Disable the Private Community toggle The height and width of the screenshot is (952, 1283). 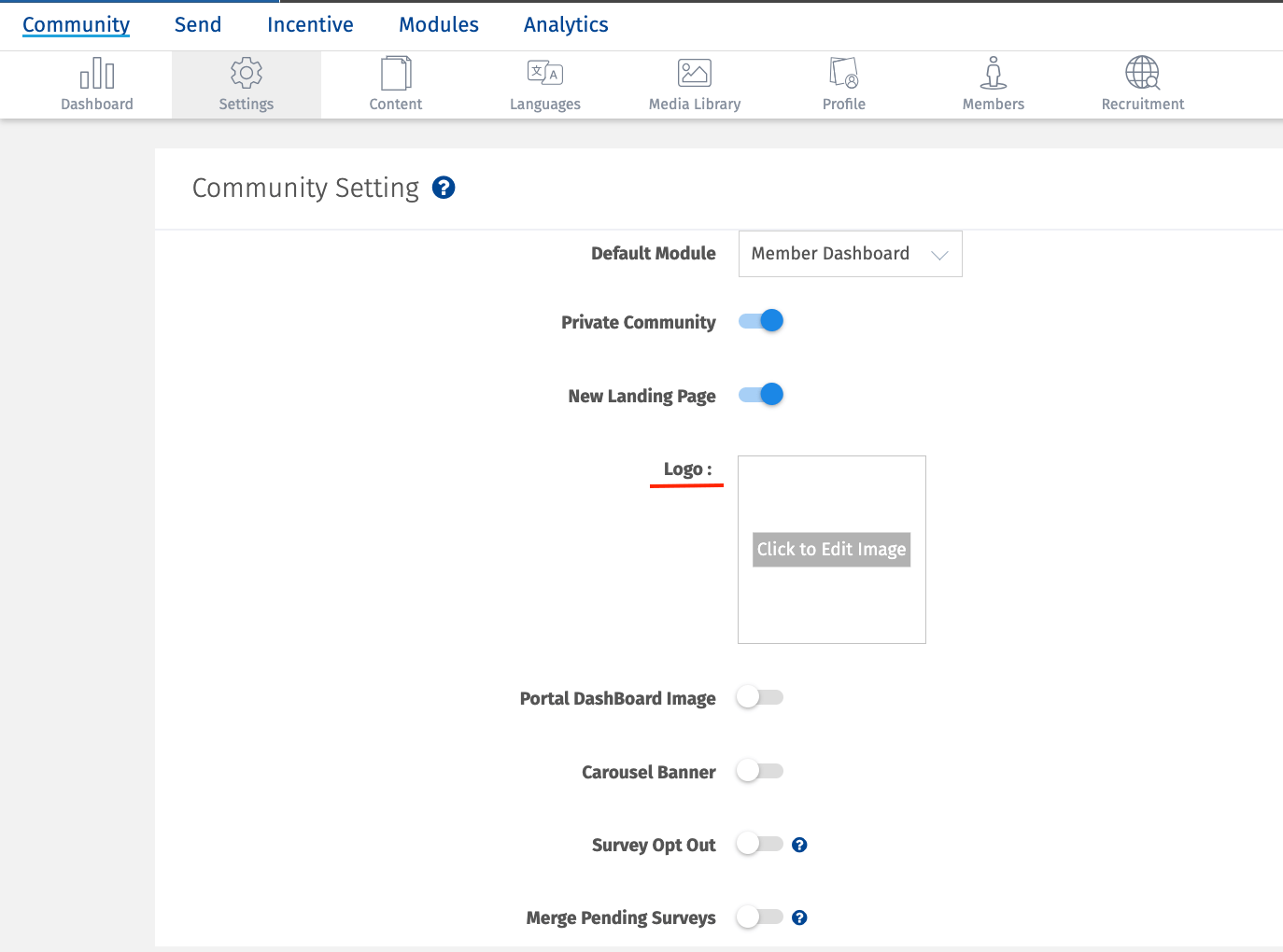point(759,320)
